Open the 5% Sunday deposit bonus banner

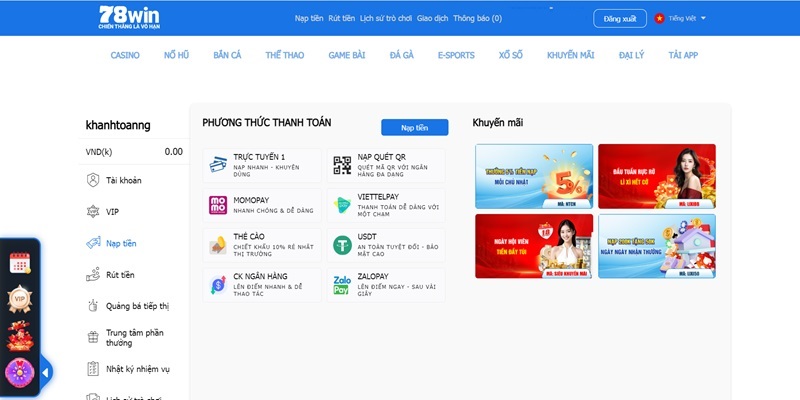tap(534, 176)
